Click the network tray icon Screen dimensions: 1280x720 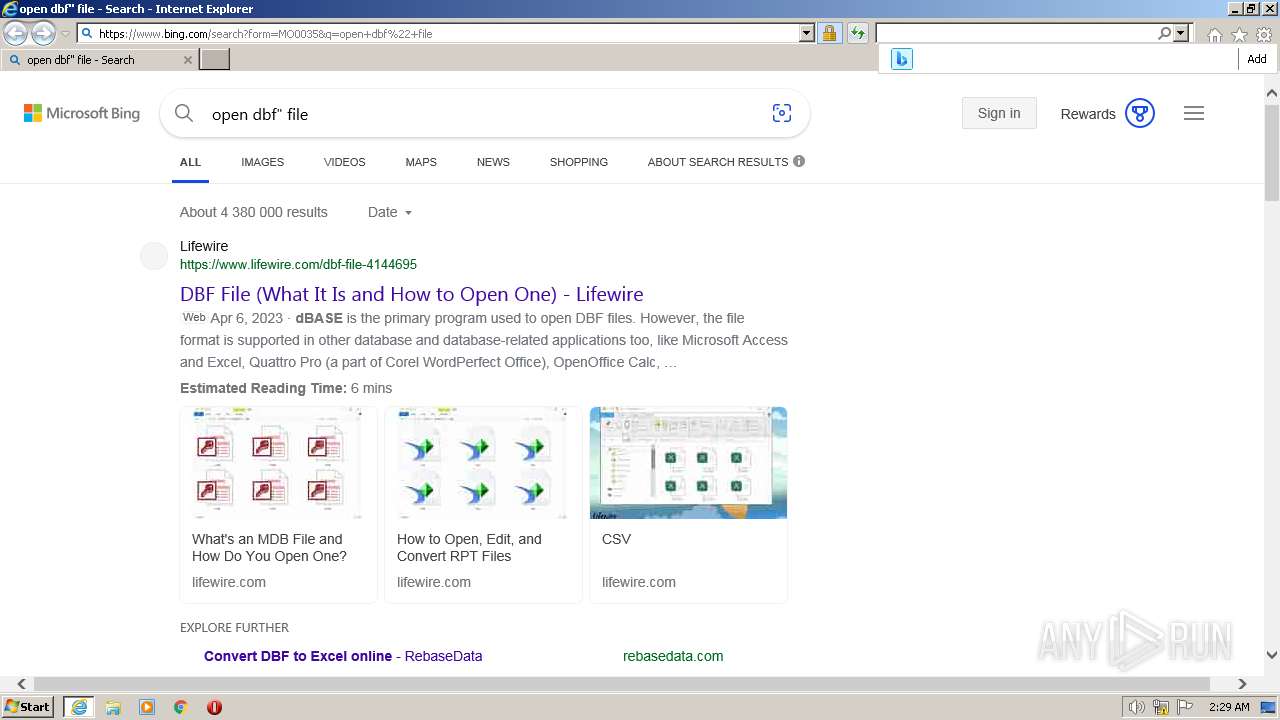[x=1161, y=707]
